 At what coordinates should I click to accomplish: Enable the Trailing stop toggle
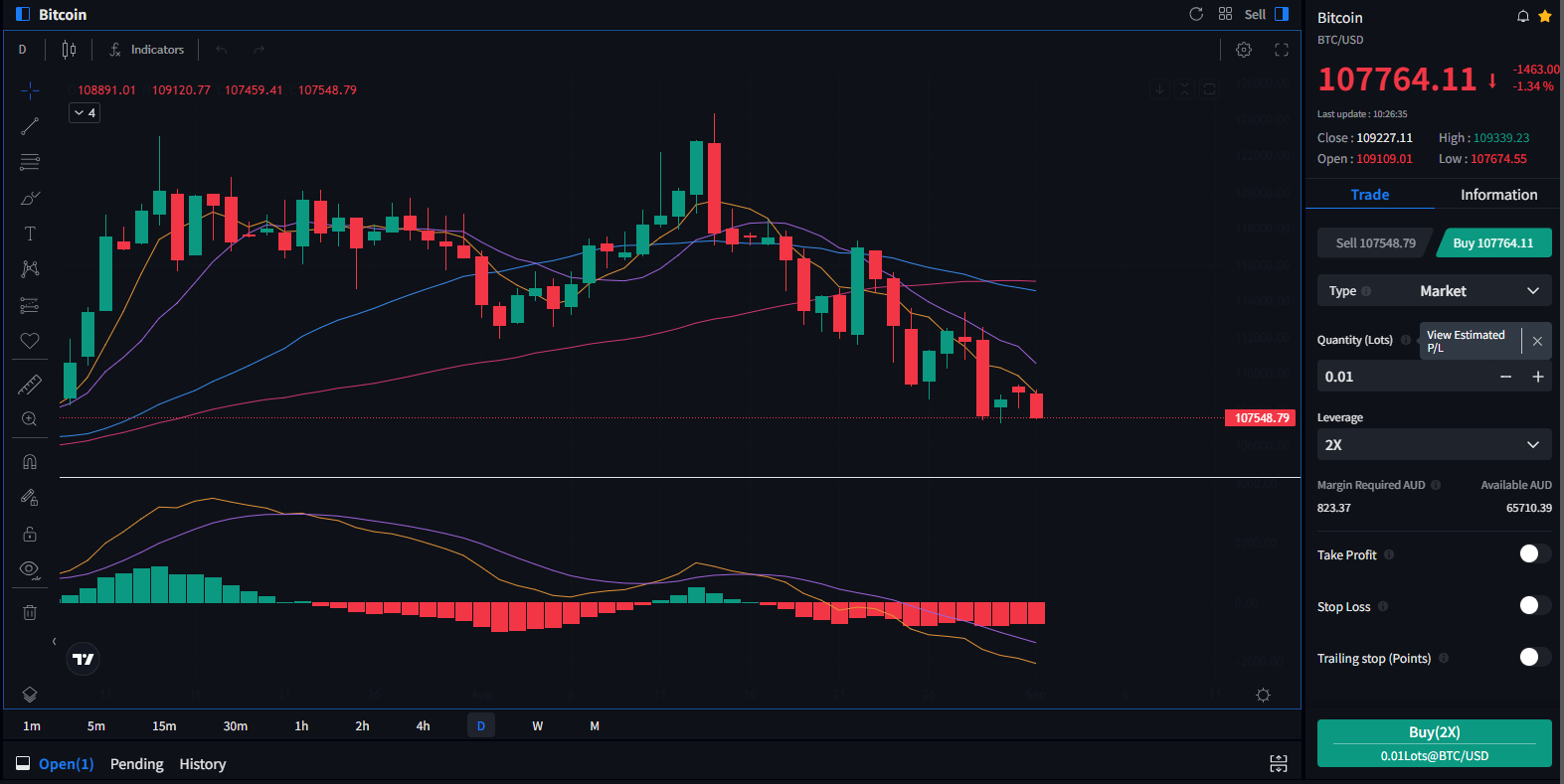tap(1534, 657)
